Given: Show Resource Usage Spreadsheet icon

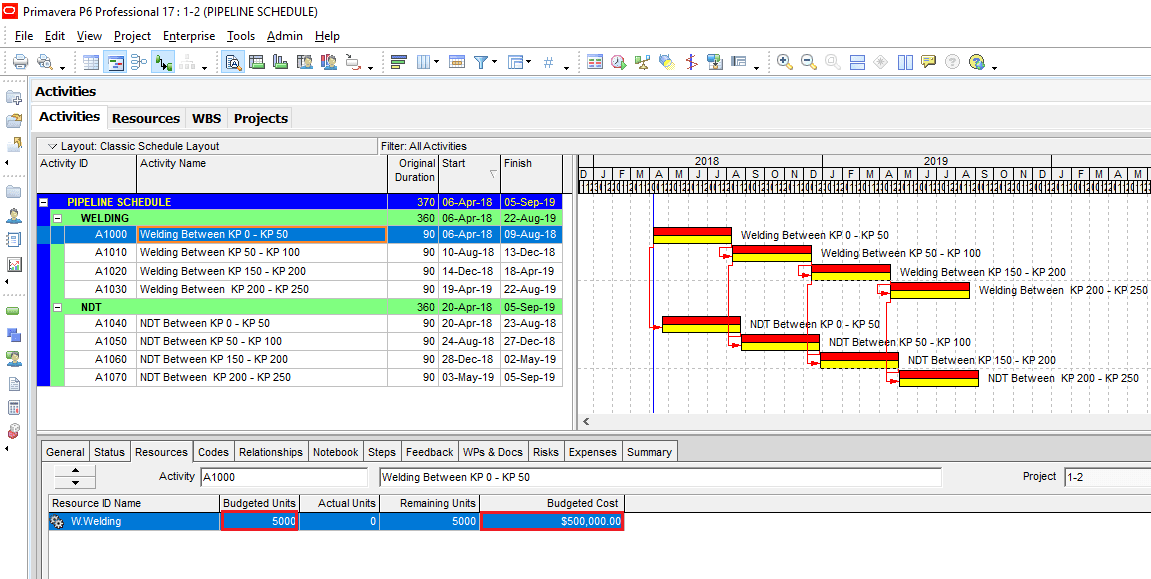Looking at the screenshot, I should coord(305,62).
